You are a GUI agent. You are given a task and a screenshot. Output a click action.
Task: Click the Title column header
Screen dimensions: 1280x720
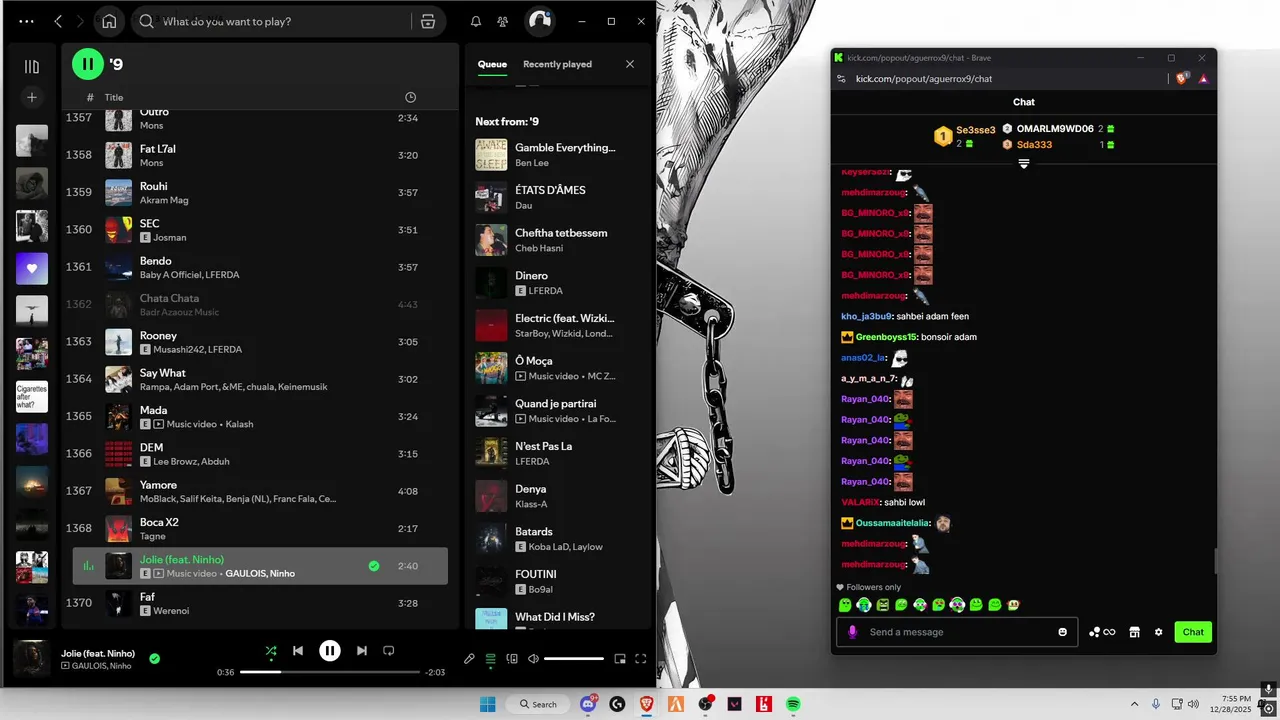(x=114, y=97)
